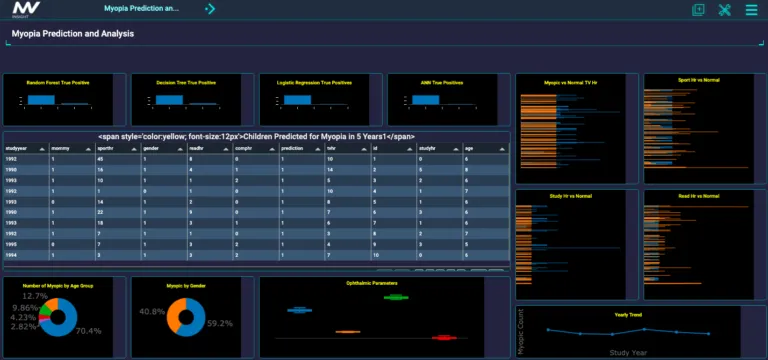
Task: Open the crossed tools settings icon
Action: (x=724, y=10)
